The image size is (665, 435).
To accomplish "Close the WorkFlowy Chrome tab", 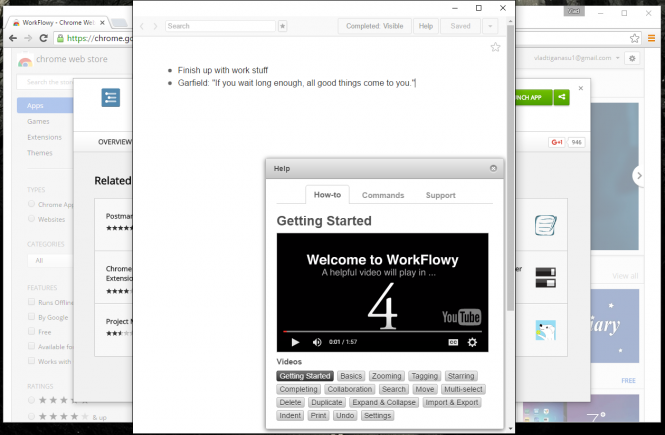I will [x=102, y=23].
